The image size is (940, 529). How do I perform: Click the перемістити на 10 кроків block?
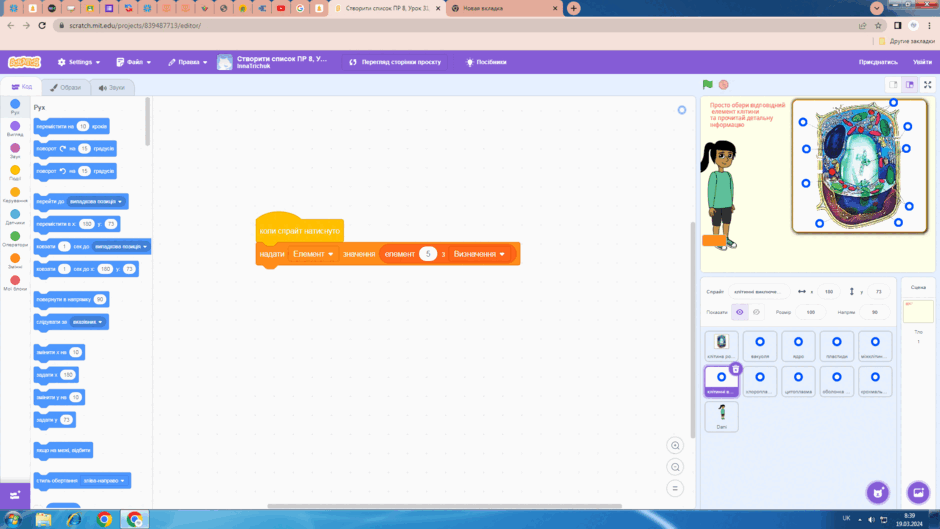point(71,127)
